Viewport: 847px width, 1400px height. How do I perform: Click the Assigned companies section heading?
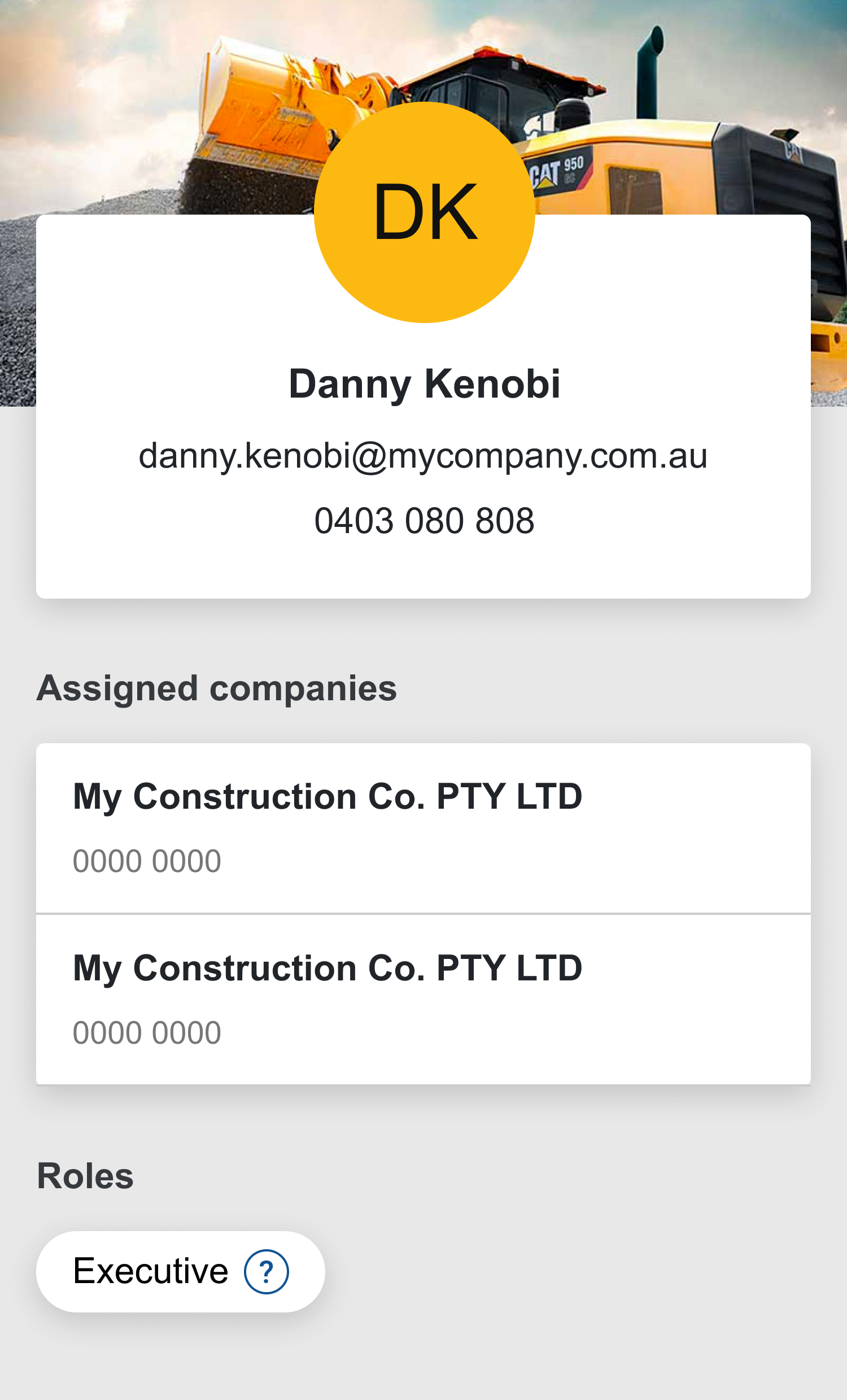tap(216, 688)
